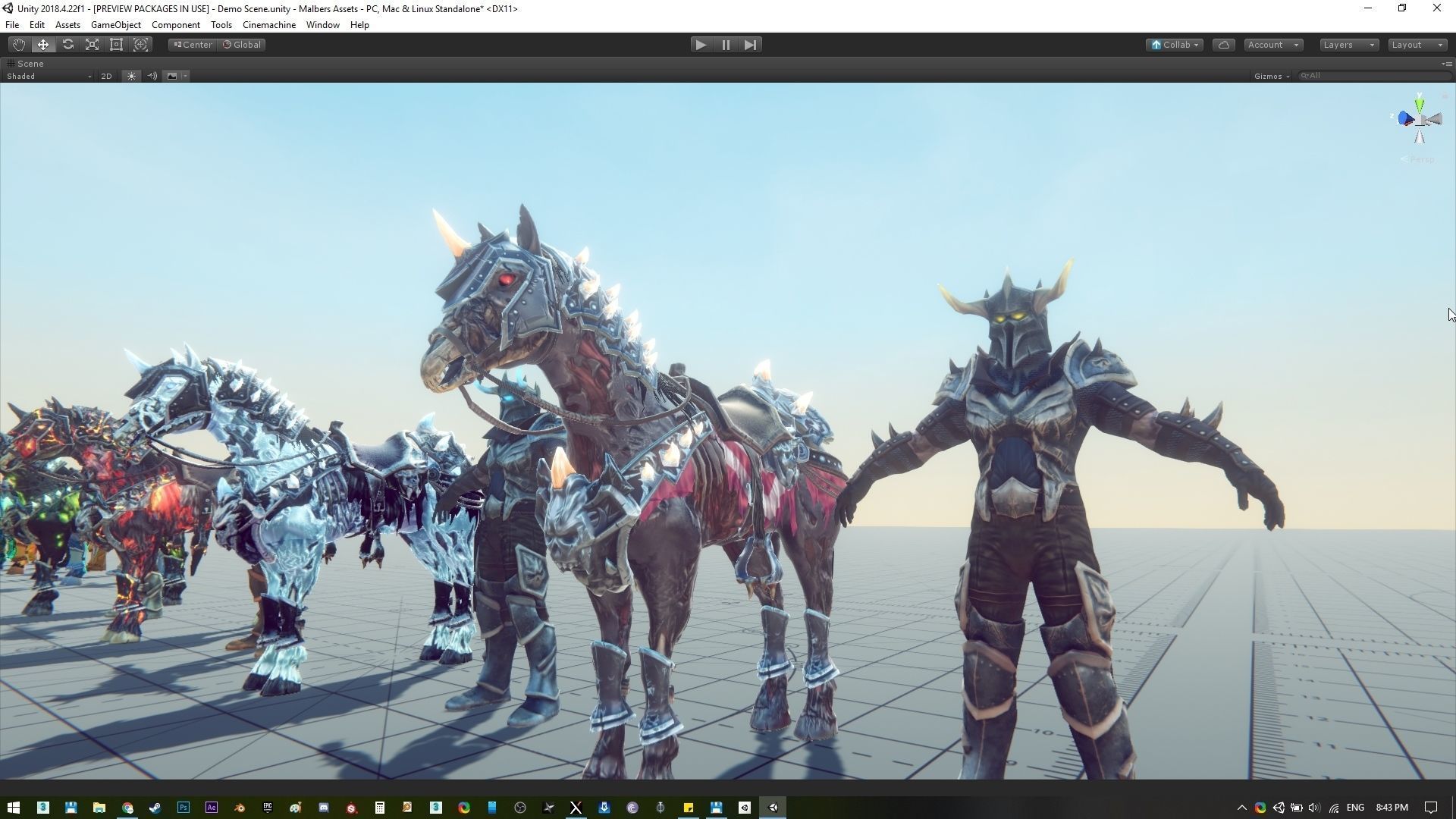The width and height of the screenshot is (1456, 819).
Task: Open the cloud Services panel
Action: [1224, 45]
